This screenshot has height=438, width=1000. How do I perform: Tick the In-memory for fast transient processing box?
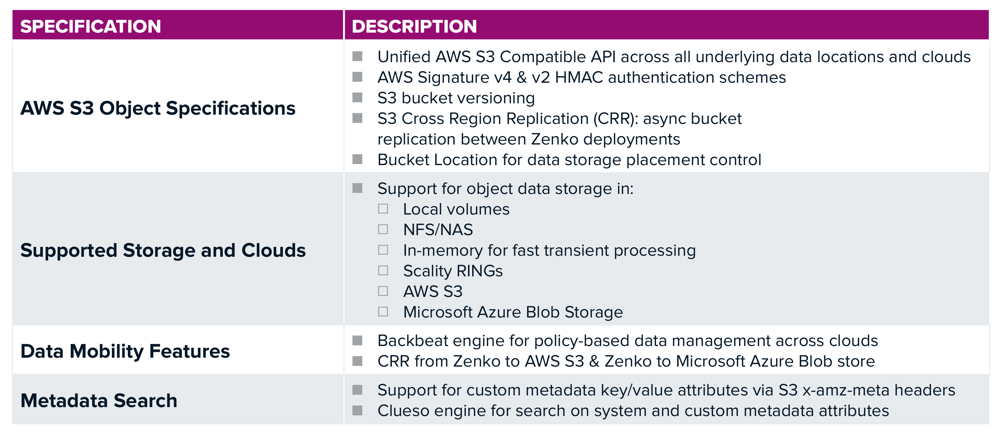383,250
